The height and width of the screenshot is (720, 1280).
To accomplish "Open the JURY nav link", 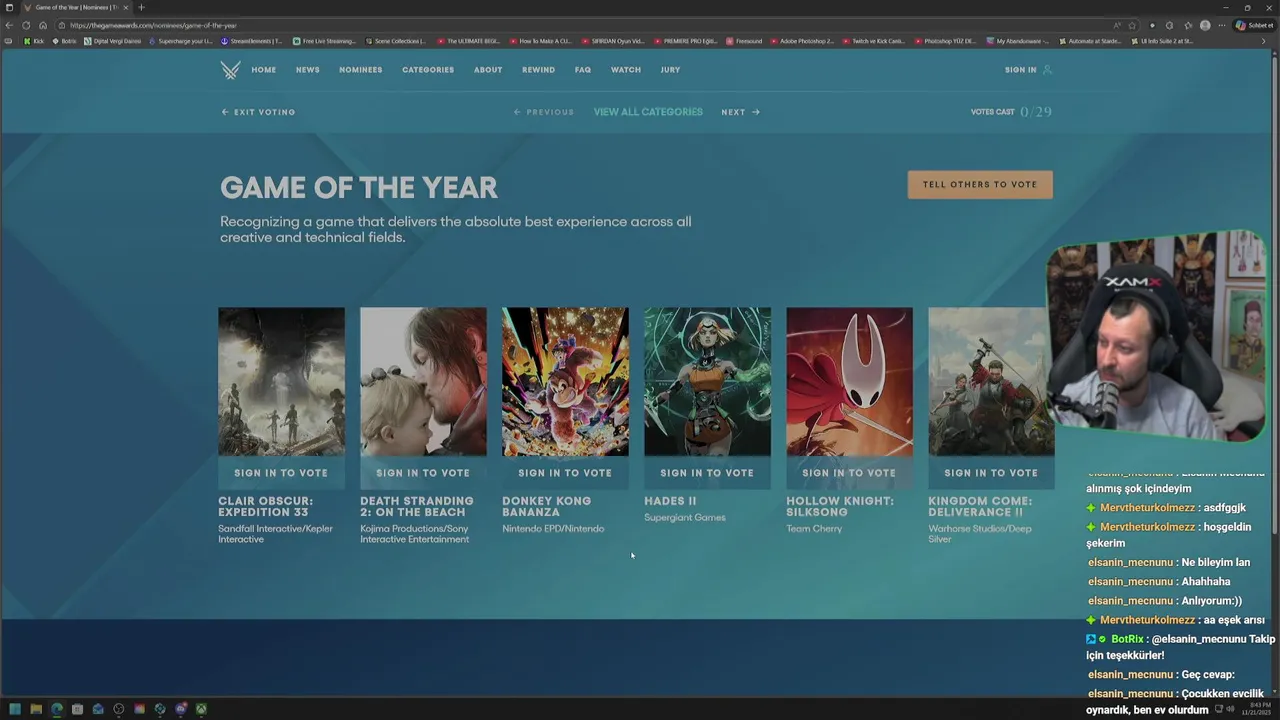I will tap(670, 70).
